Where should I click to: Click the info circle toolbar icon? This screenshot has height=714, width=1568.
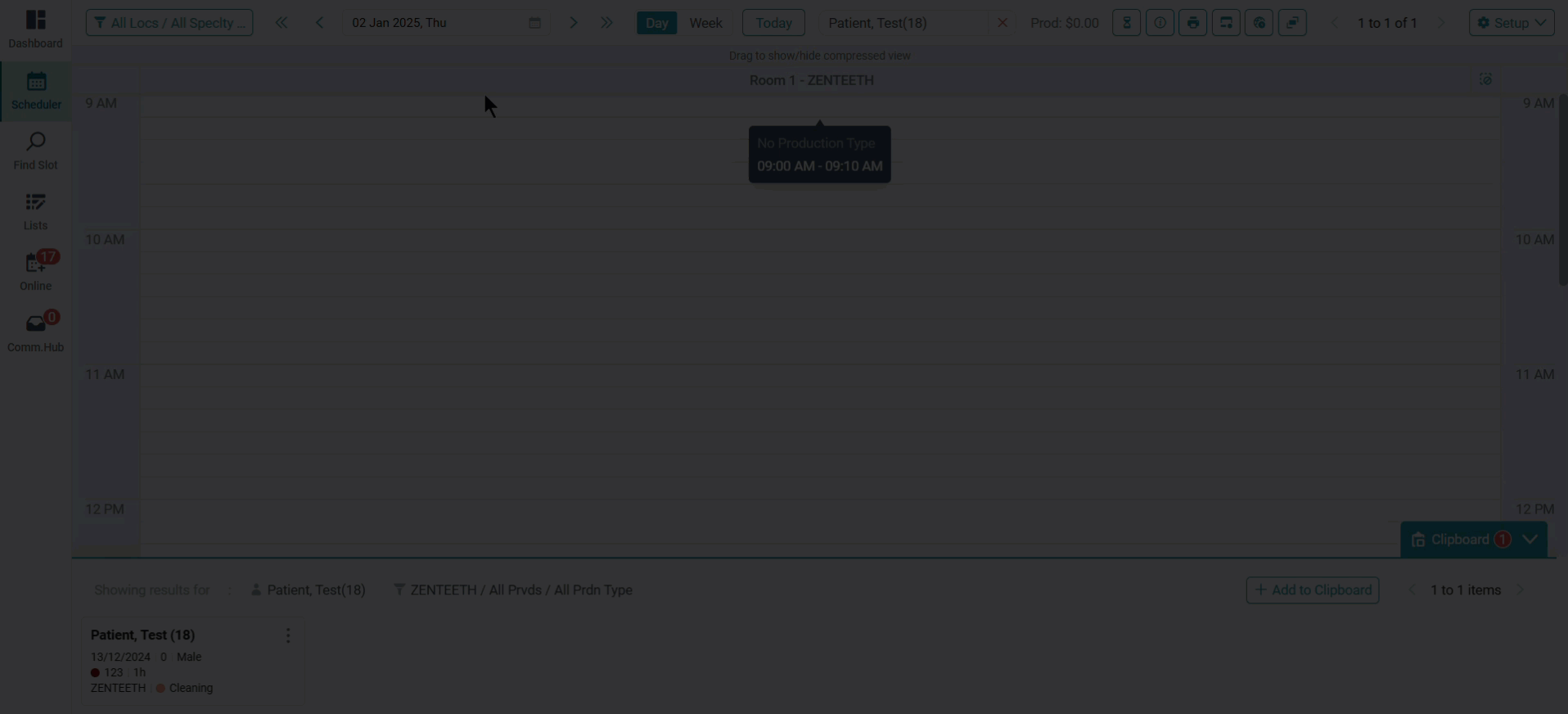[1160, 23]
